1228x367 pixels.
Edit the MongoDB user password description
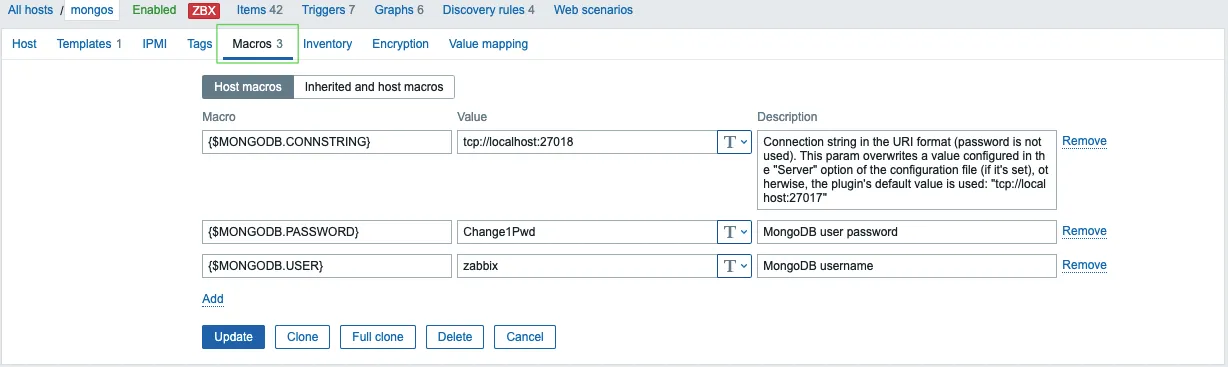pyautogui.click(x=907, y=231)
